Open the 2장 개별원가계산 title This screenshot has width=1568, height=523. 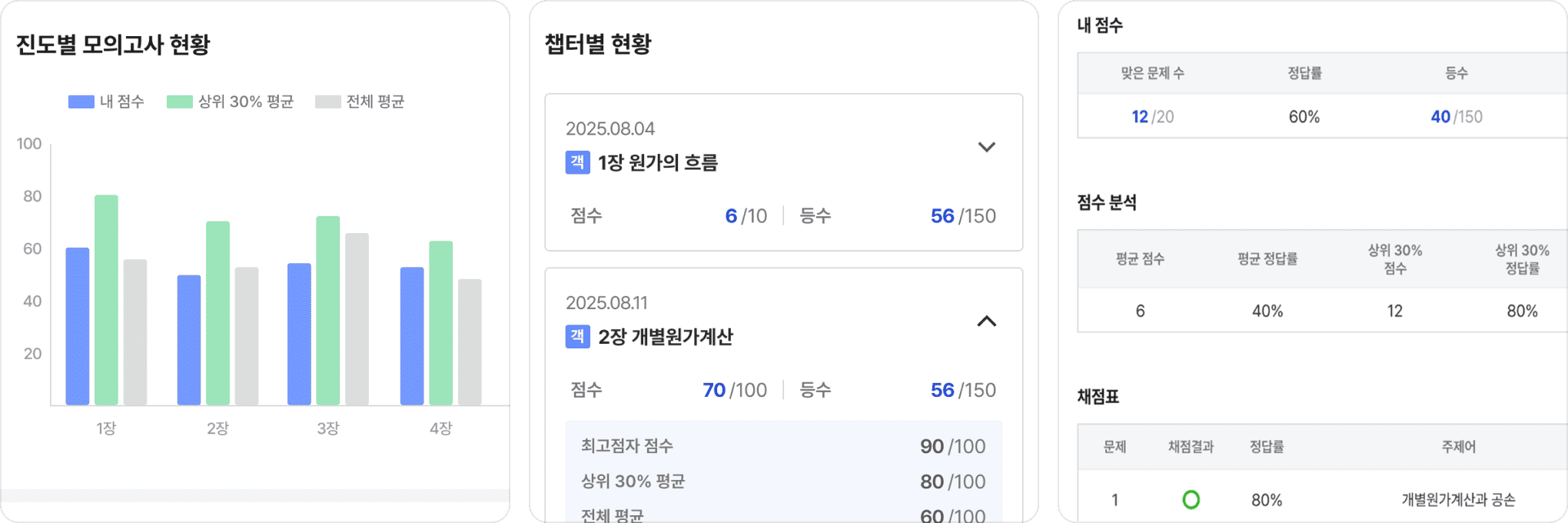(x=666, y=336)
